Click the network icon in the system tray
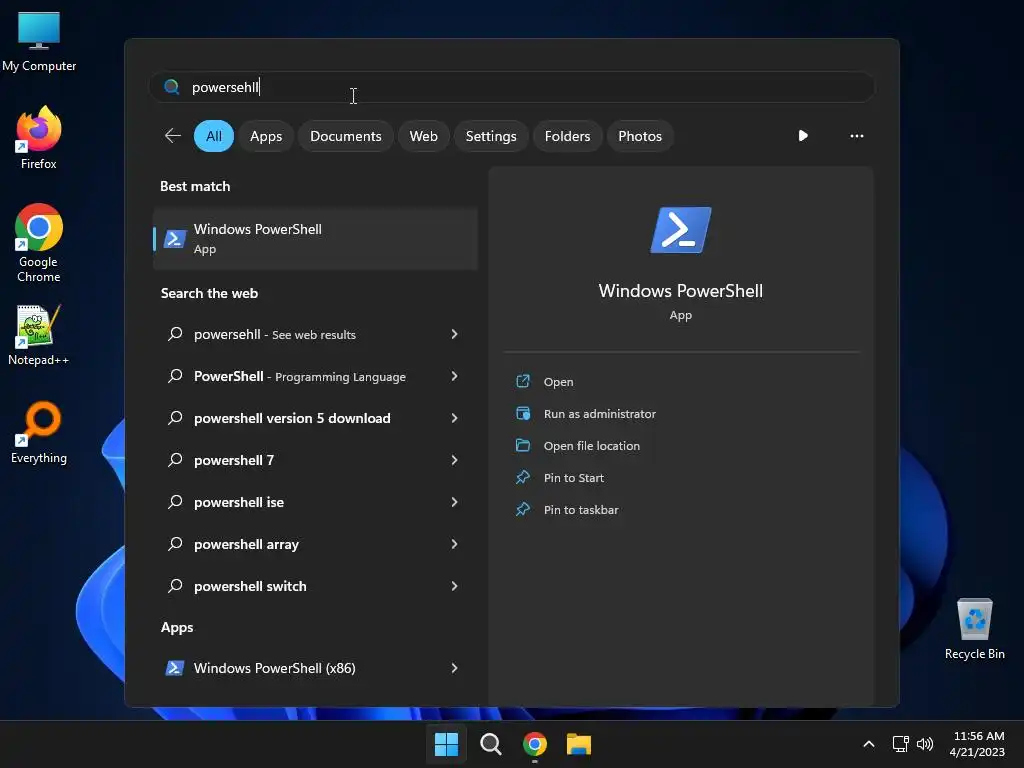 (x=901, y=744)
